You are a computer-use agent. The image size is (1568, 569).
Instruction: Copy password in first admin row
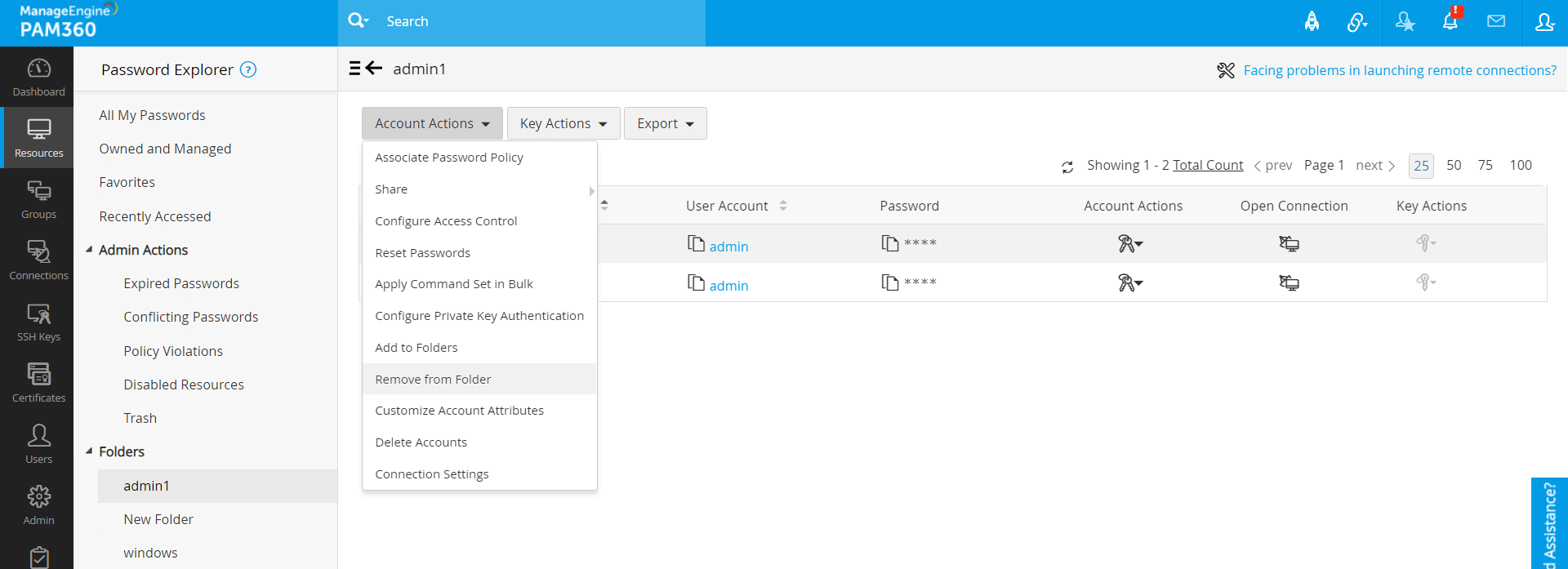889,243
